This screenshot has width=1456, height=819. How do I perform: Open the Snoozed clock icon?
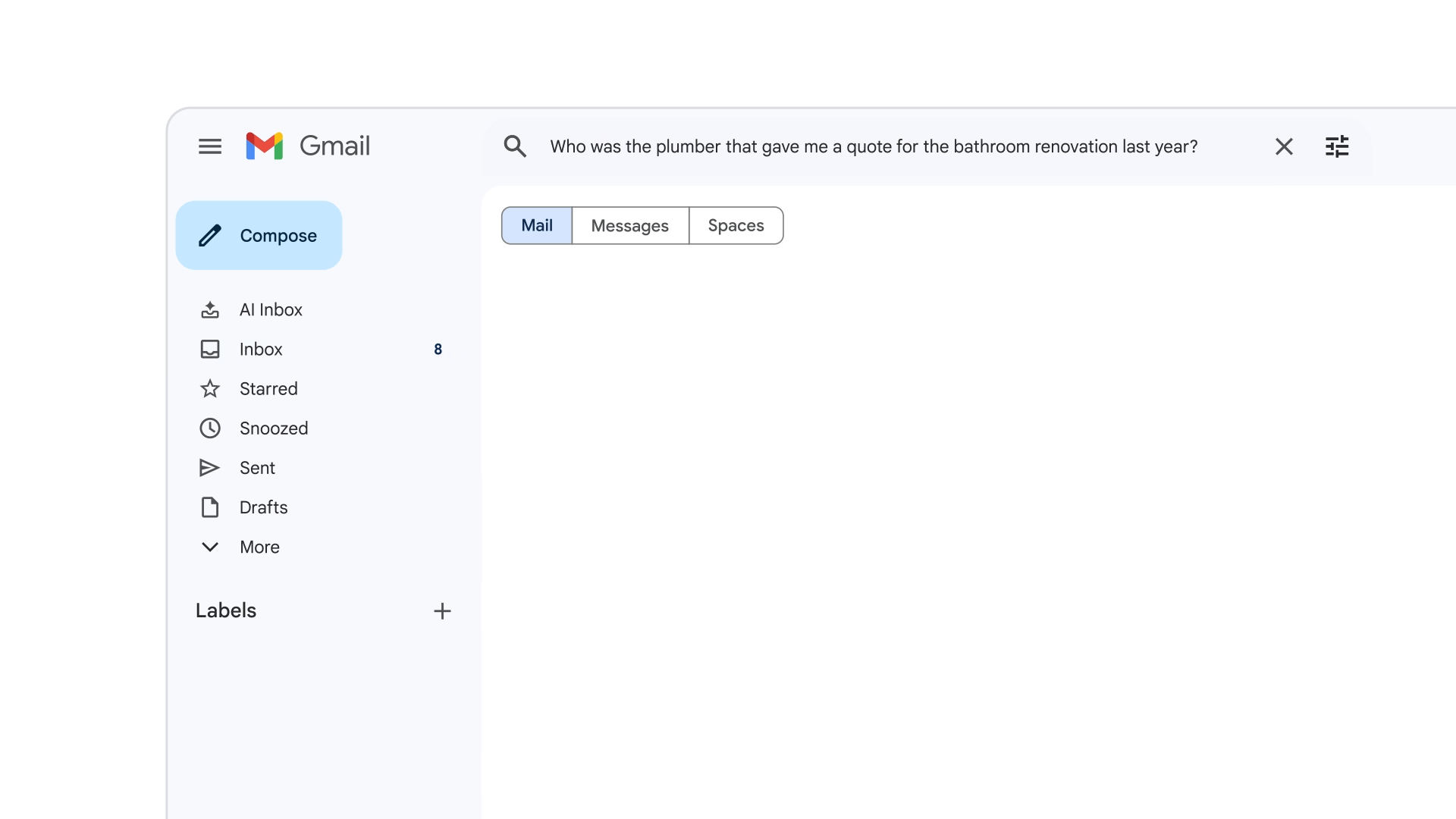click(x=210, y=428)
